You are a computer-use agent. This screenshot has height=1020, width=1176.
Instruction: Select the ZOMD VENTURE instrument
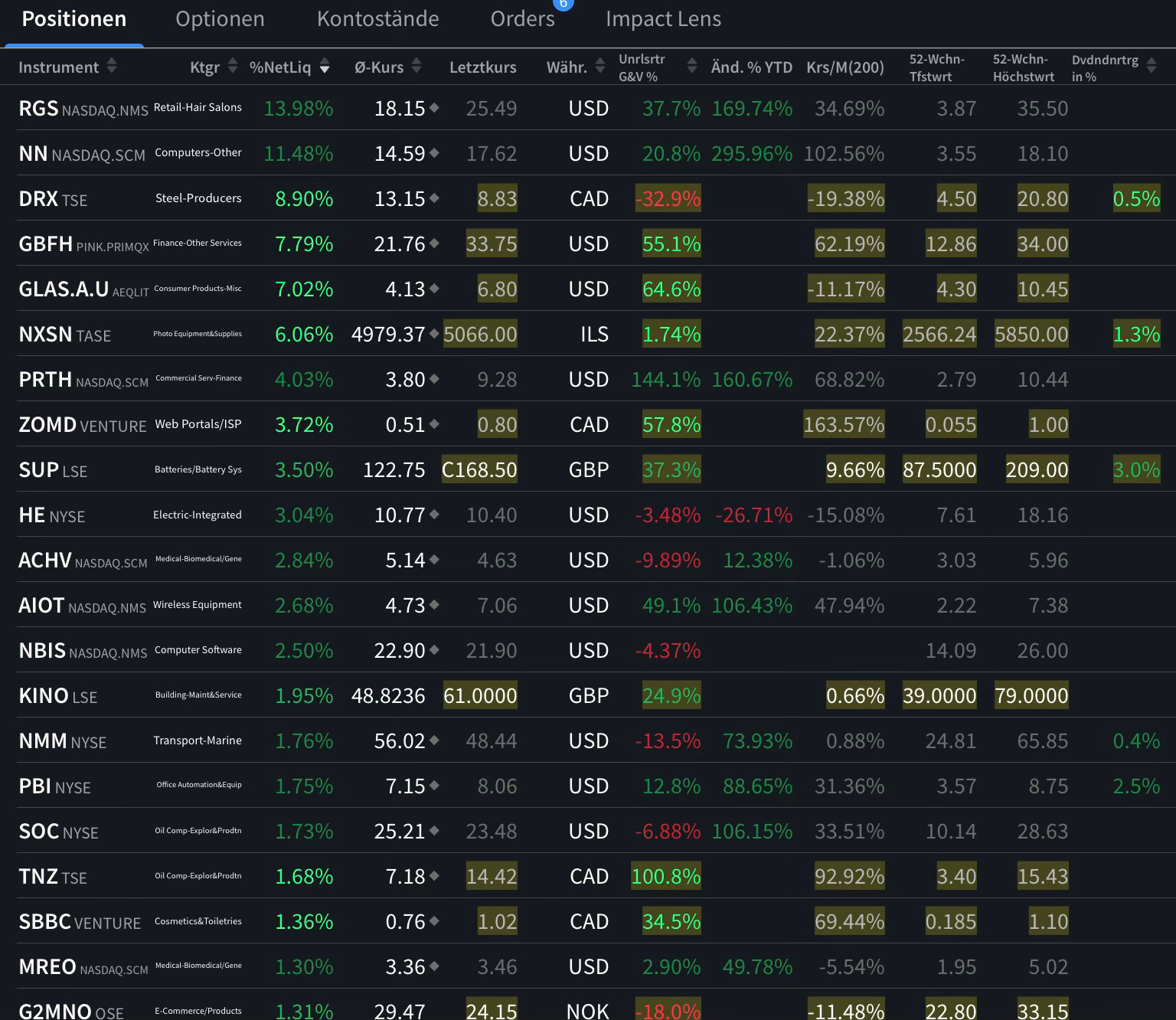[x=83, y=425]
